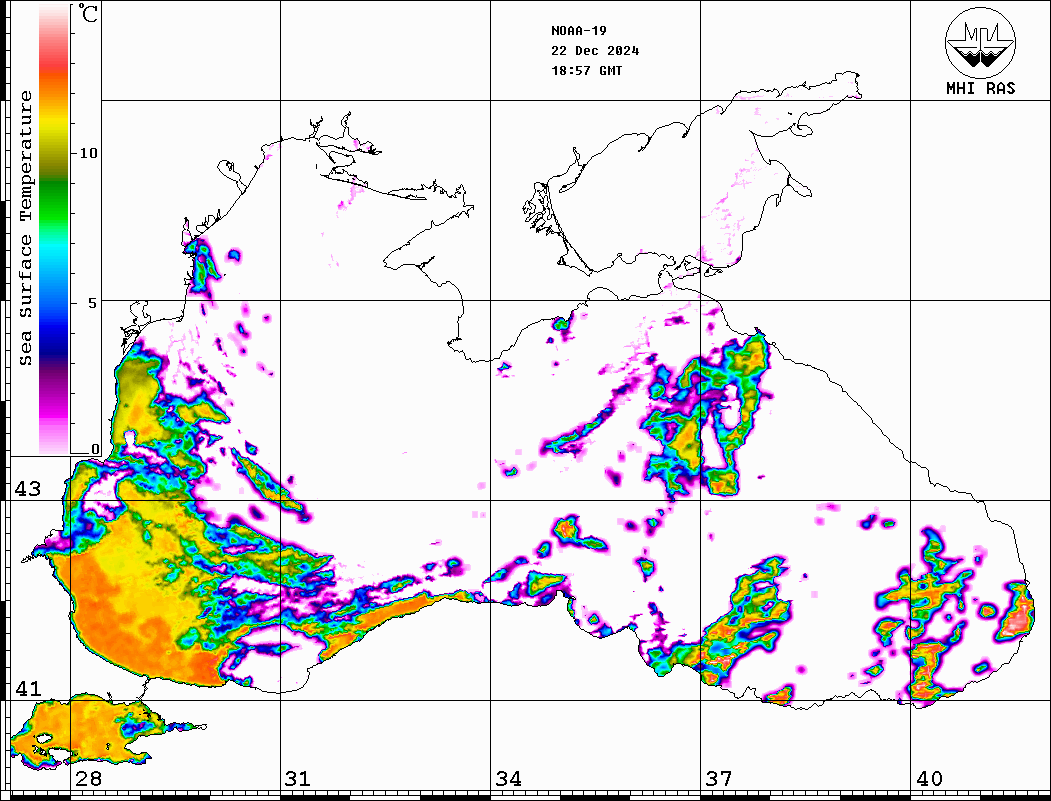
Task: Click longitude label '34'
Action: [x=508, y=778]
